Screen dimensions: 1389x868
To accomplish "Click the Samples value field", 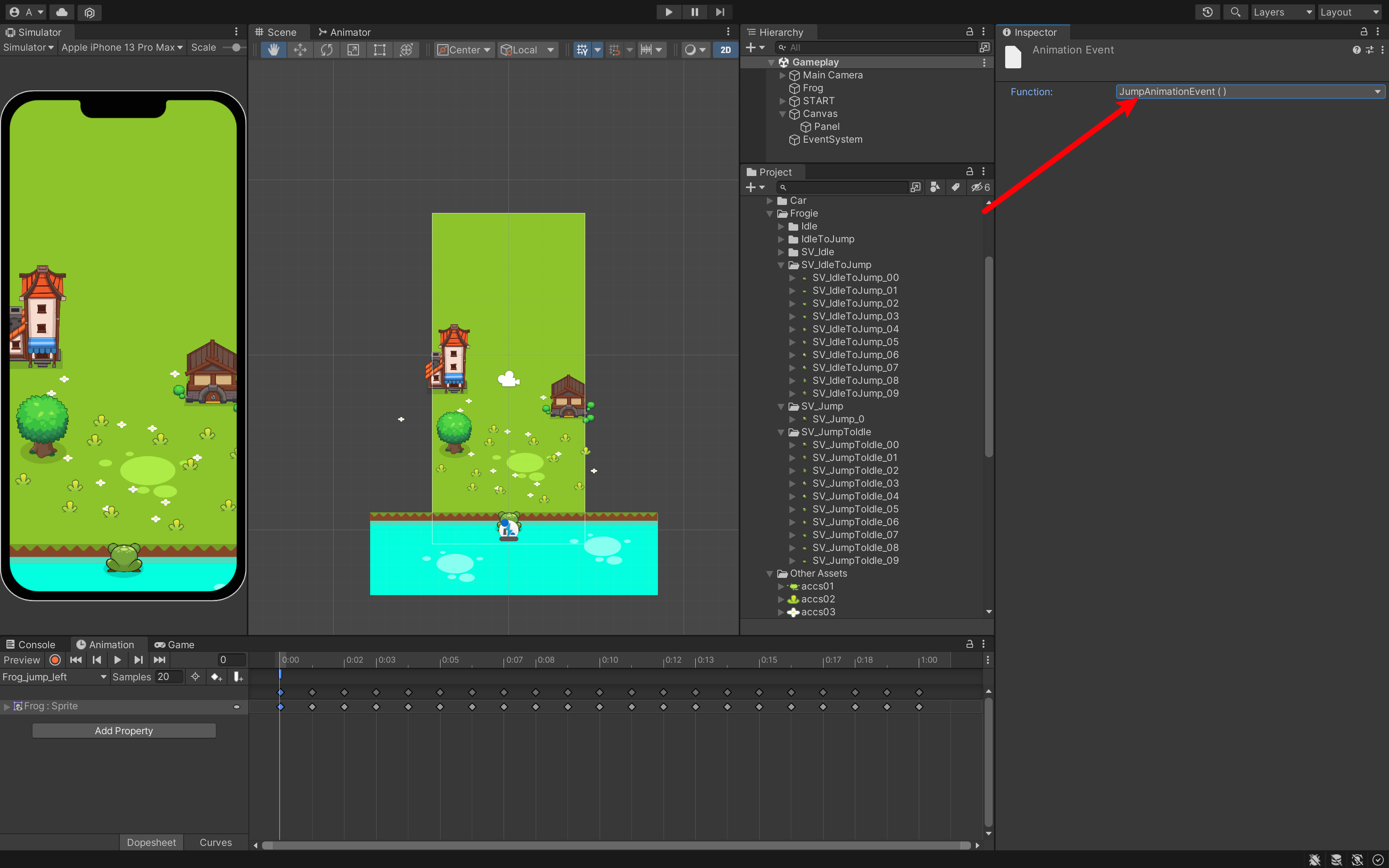I will click(169, 678).
